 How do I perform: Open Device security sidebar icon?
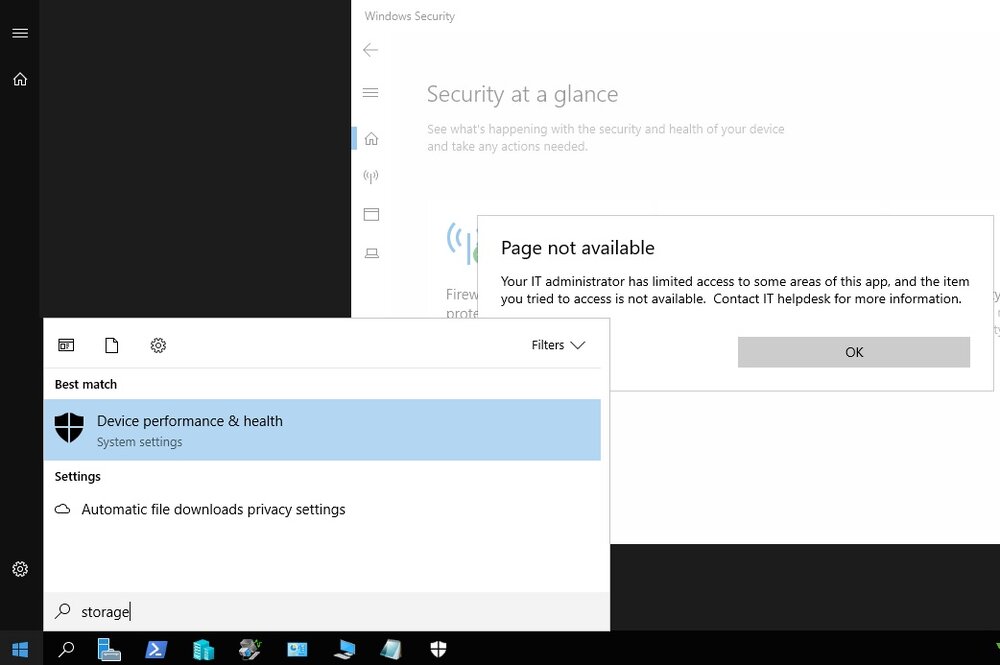[x=371, y=253]
